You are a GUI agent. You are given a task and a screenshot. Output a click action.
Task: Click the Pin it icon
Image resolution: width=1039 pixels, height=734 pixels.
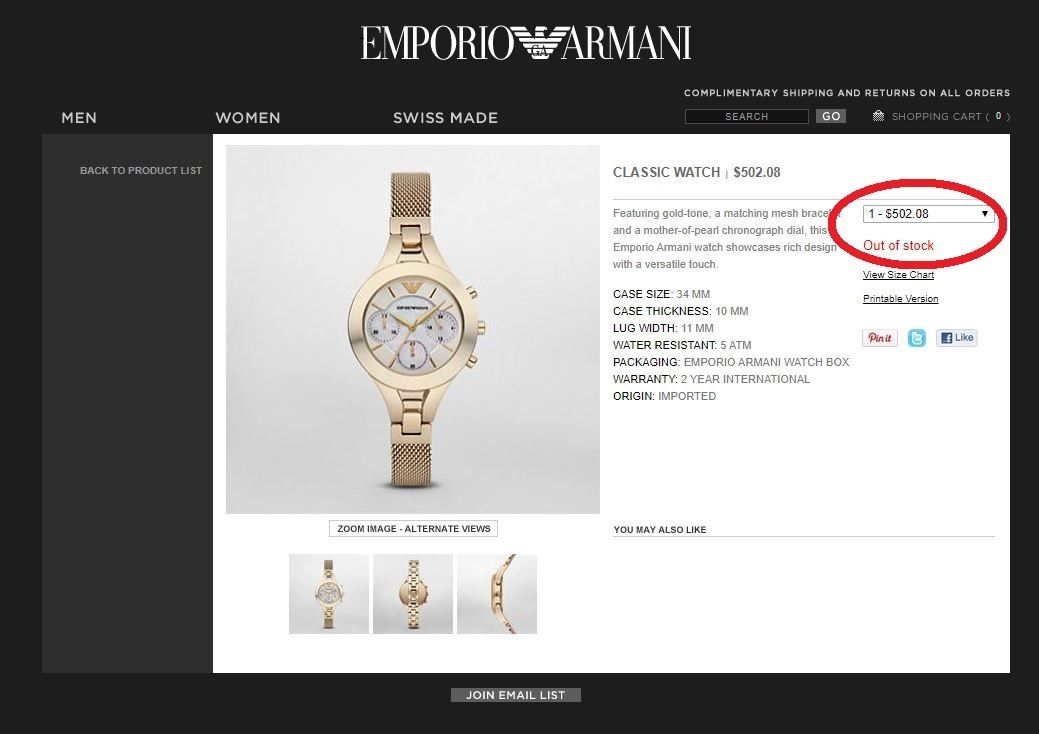(x=879, y=338)
